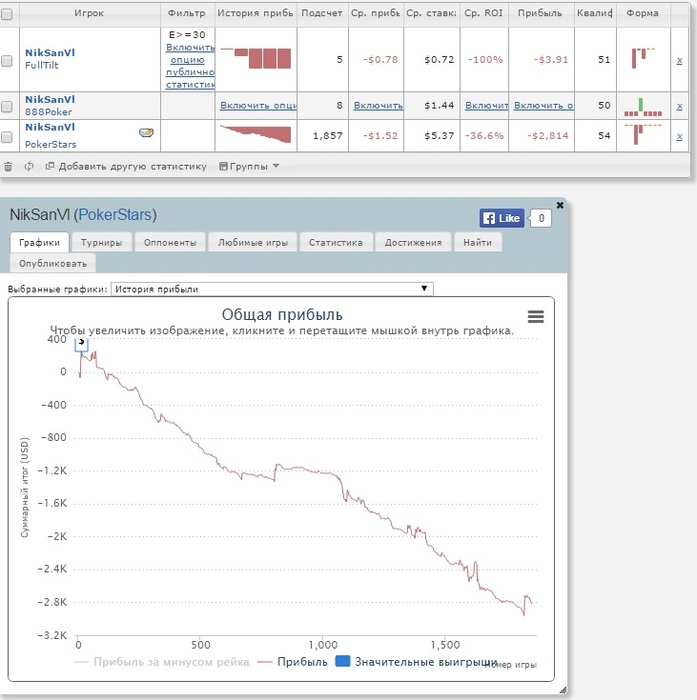Viewport: 697px width, 700px height.
Task: Sort by the Игрок column header
Action: [89, 13]
